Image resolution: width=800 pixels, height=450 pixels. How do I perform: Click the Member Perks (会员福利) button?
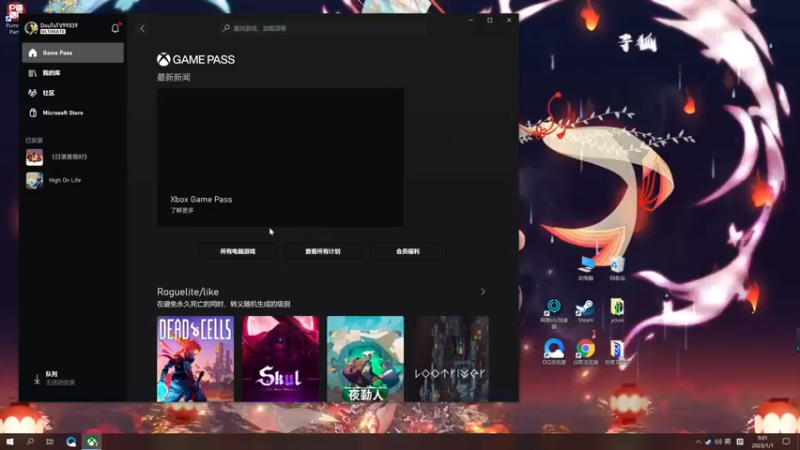(408, 252)
